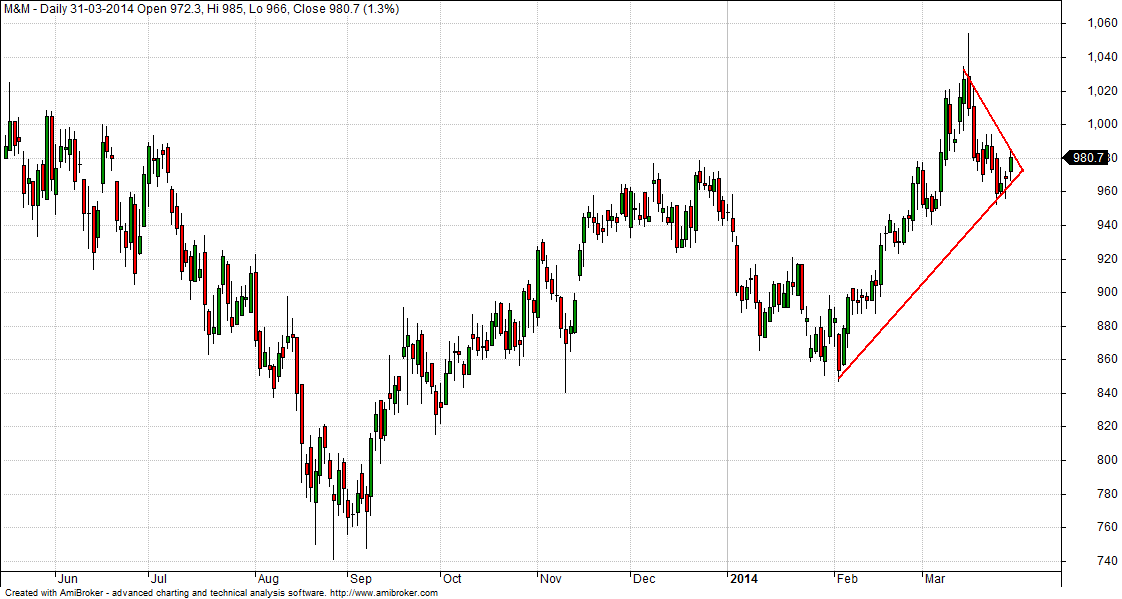Click the Feb label on the date axis
Viewport: 1122px width, 599px height.
click(847, 578)
